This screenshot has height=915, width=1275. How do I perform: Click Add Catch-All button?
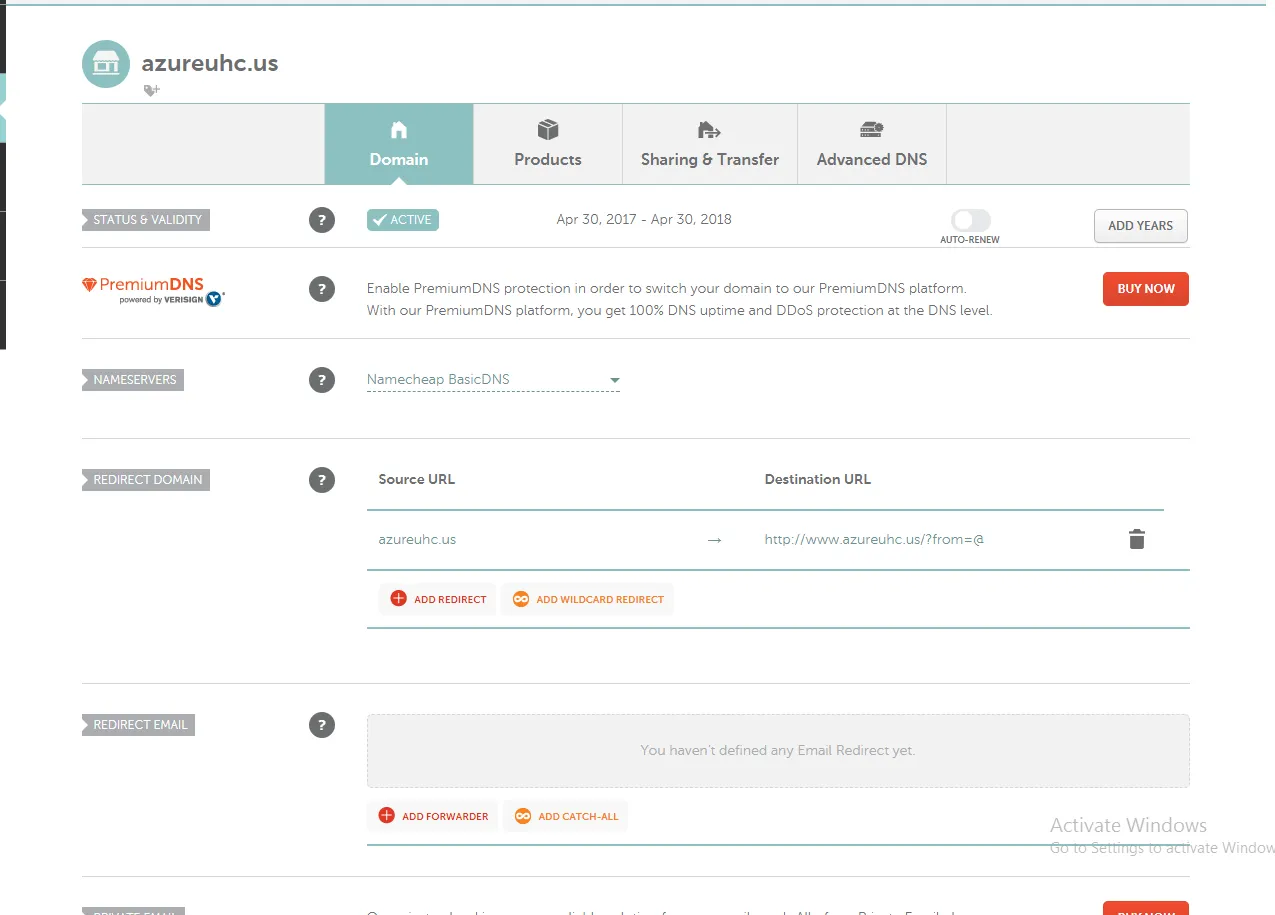(565, 816)
